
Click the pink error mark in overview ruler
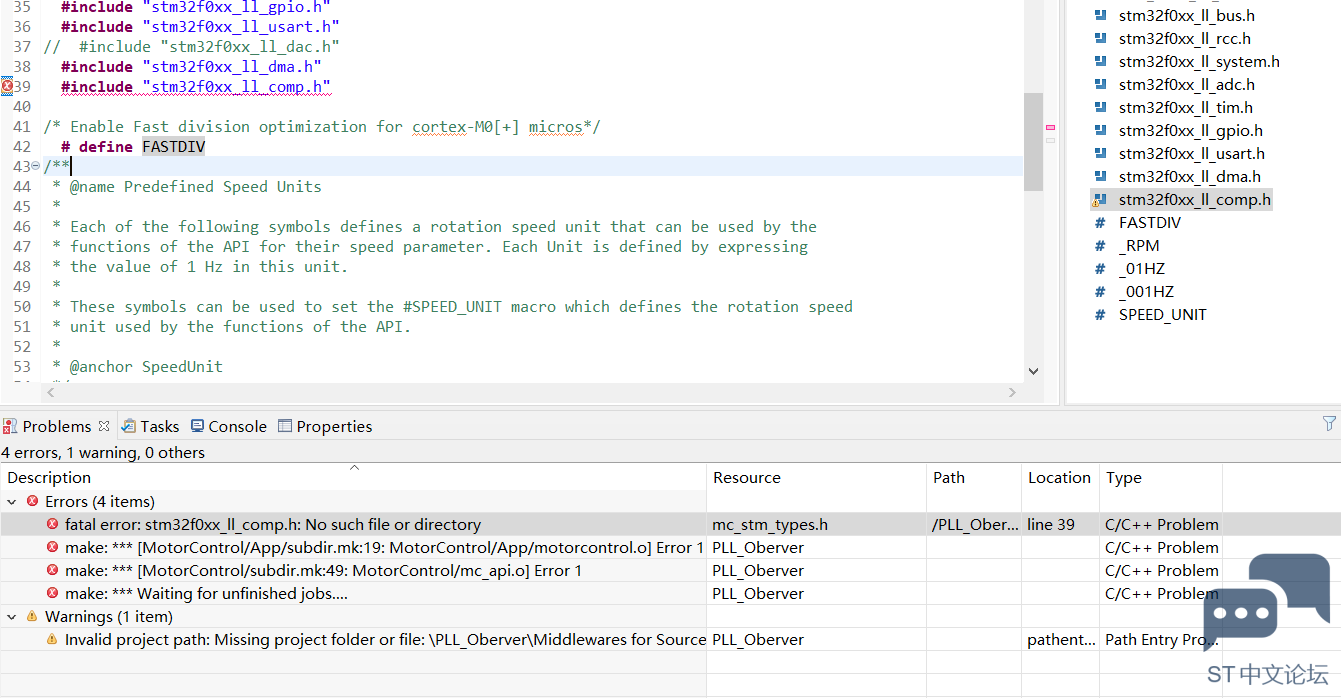pyautogui.click(x=1050, y=128)
